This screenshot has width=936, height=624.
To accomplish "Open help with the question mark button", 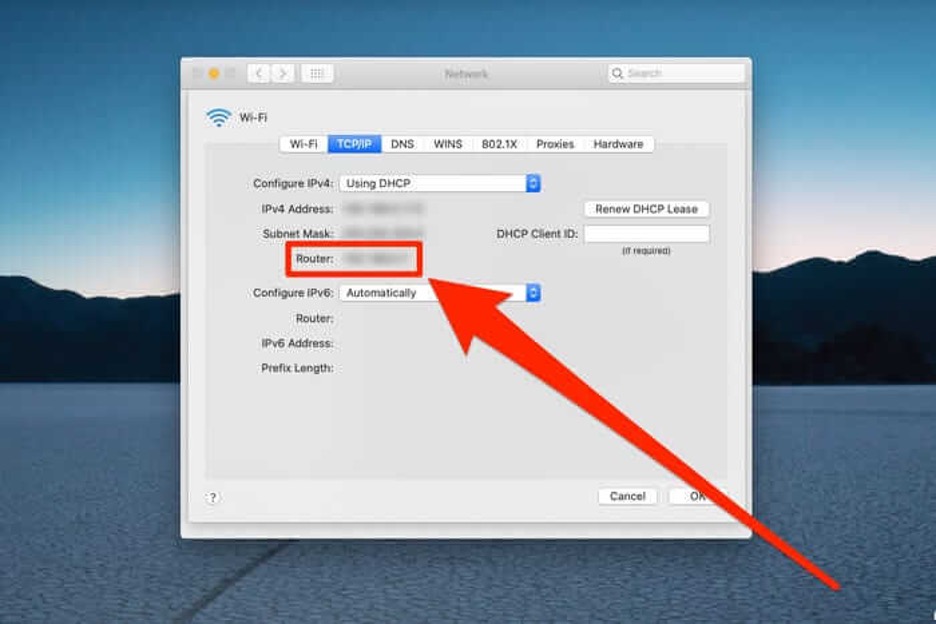I will pos(213,497).
